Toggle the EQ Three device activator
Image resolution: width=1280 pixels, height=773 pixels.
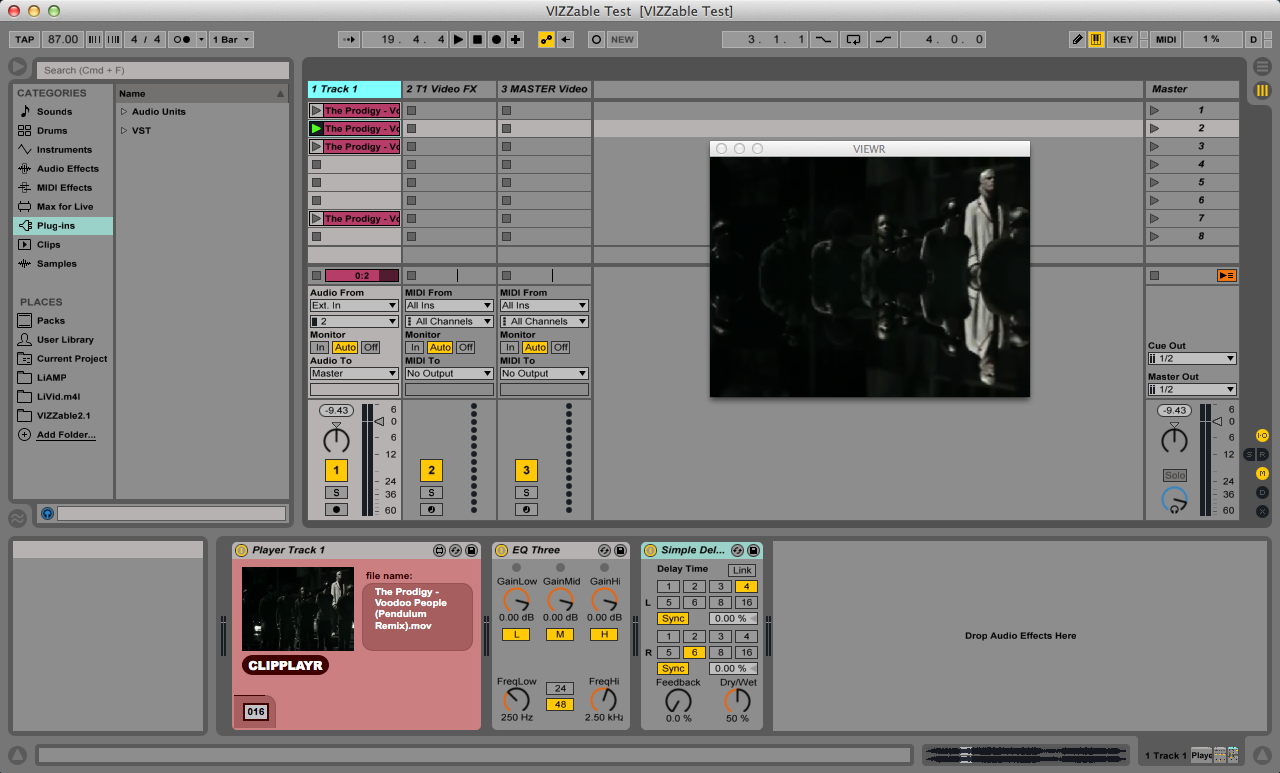(501, 551)
